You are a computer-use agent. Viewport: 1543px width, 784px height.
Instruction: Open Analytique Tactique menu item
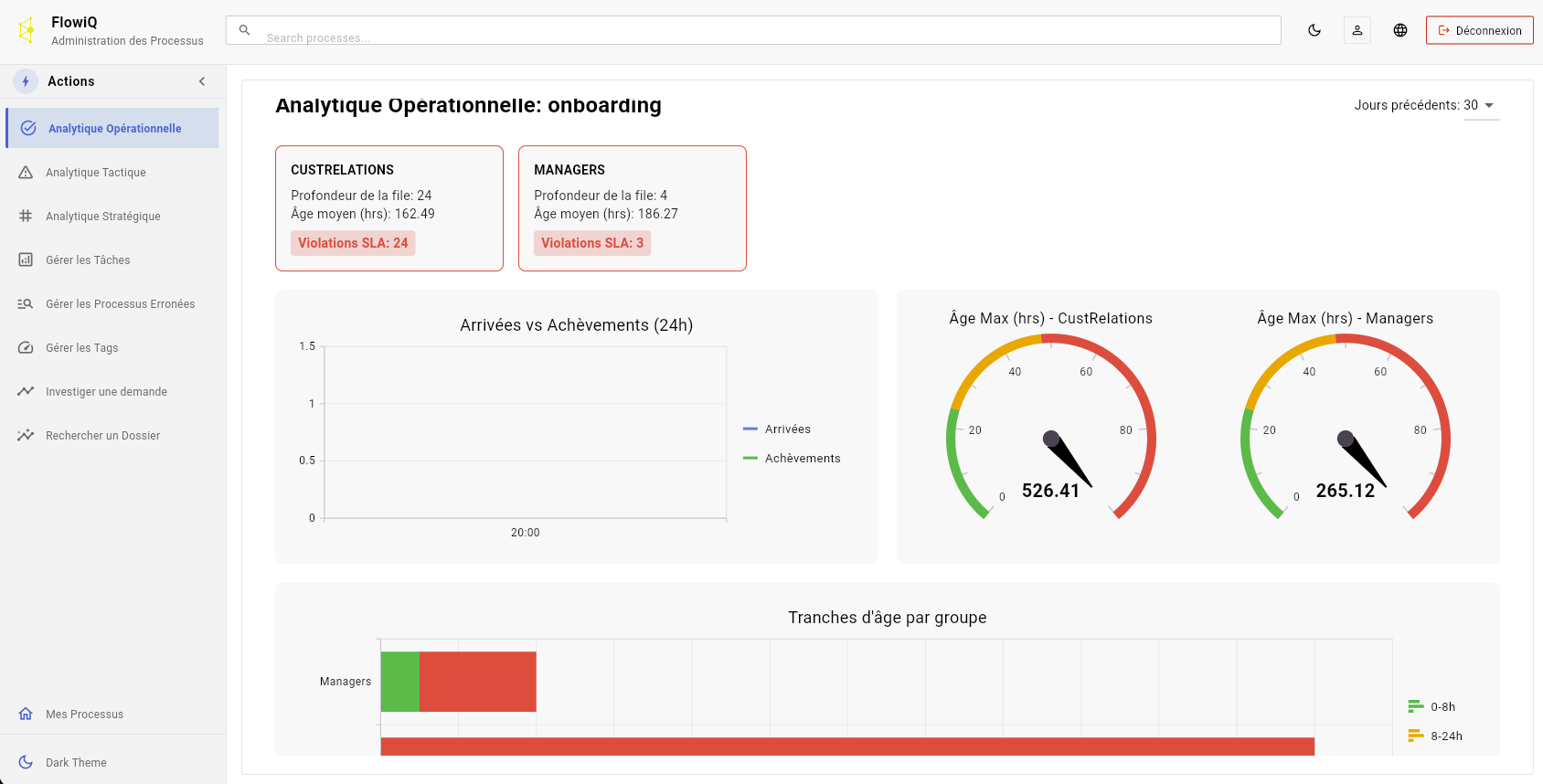tap(112, 173)
